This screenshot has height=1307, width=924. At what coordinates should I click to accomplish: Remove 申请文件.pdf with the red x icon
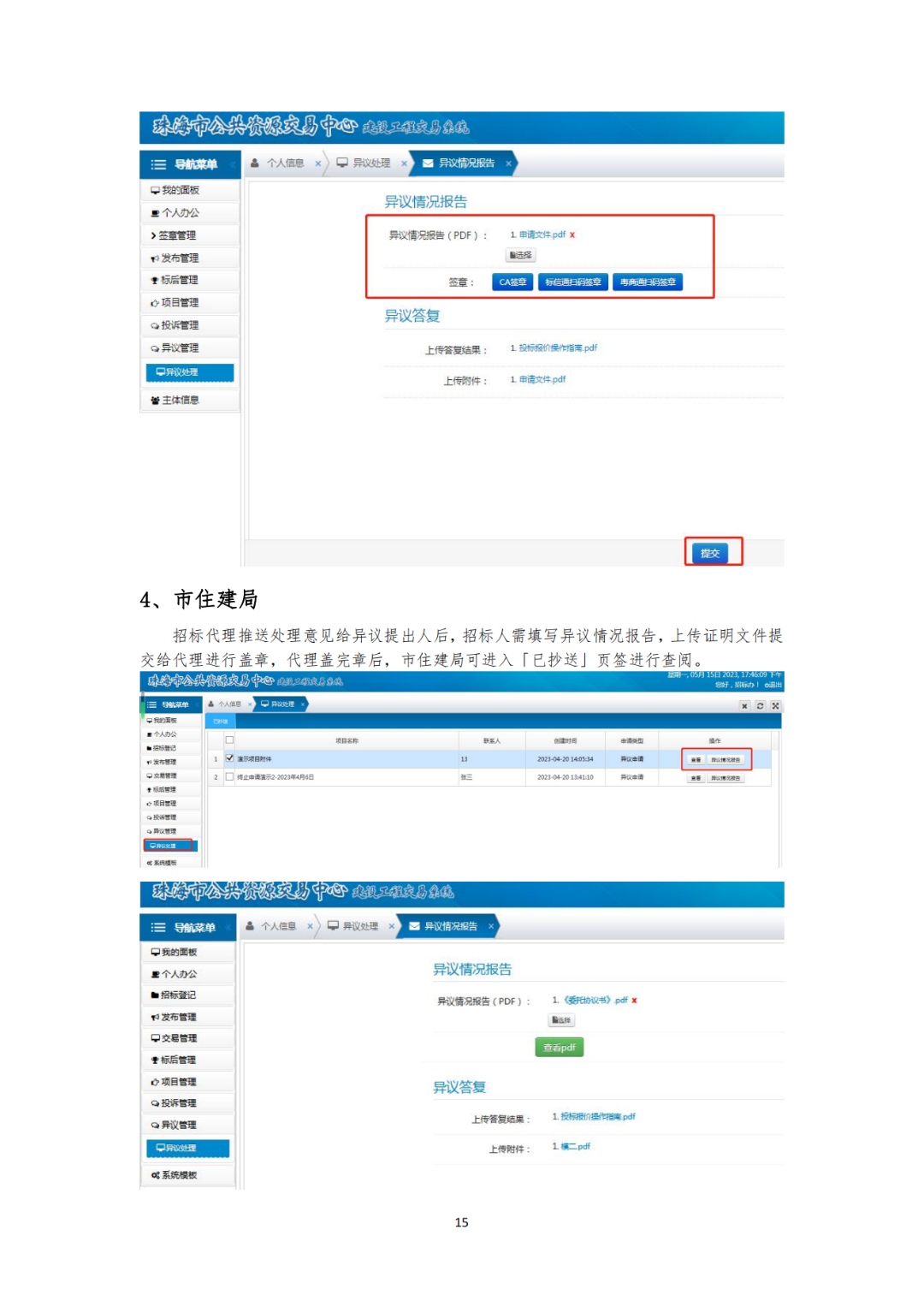coord(572,235)
